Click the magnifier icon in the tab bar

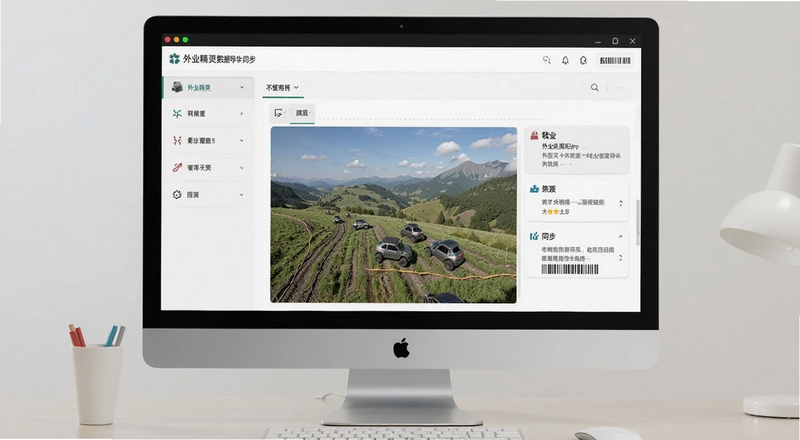594,87
